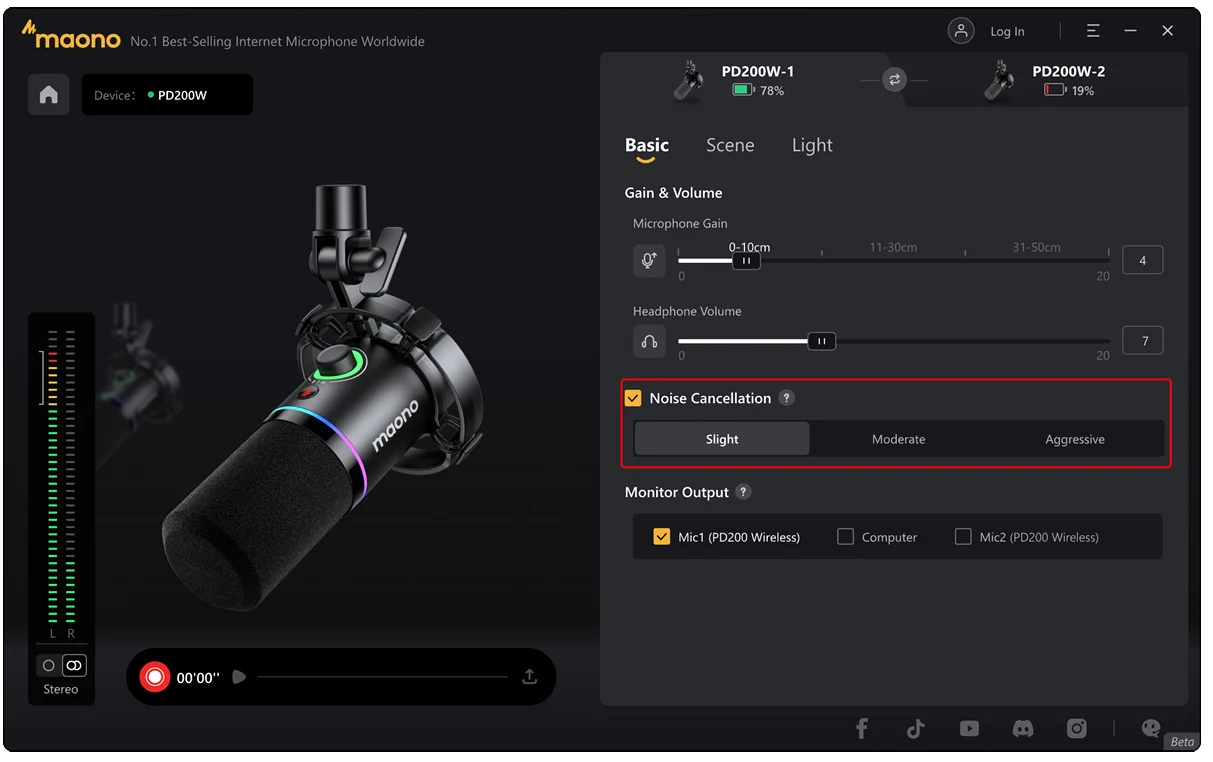1213x762 pixels.
Task: Click the Headphone Volume slider handle
Action: [x=821, y=341]
